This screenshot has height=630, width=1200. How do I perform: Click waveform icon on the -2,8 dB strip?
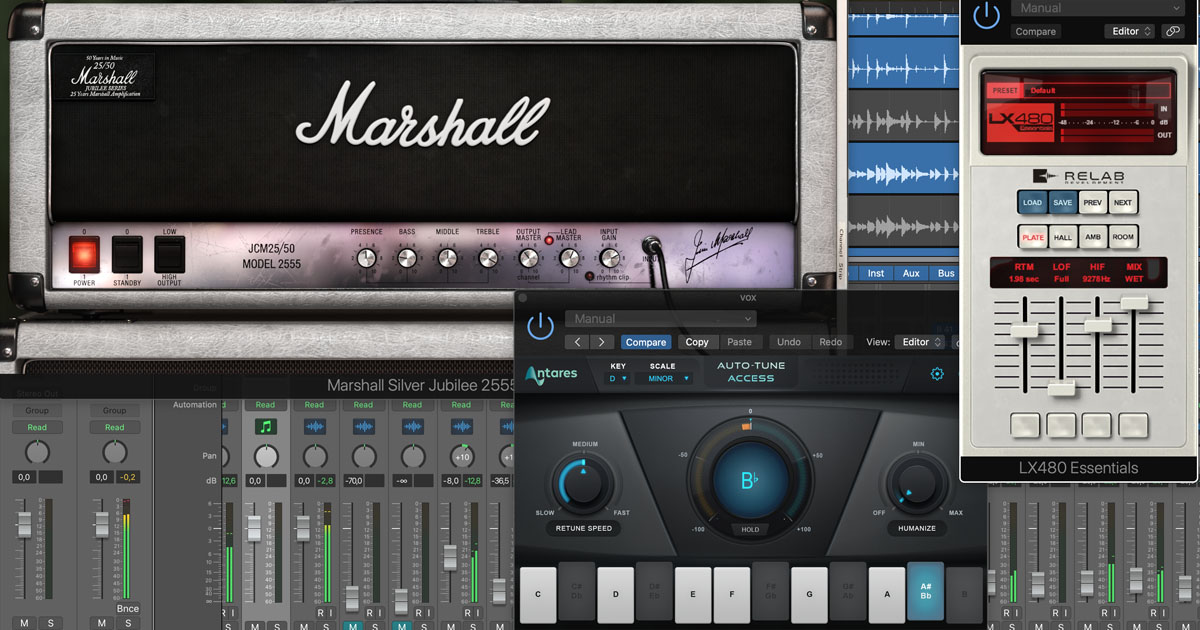[x=314, y=427]
